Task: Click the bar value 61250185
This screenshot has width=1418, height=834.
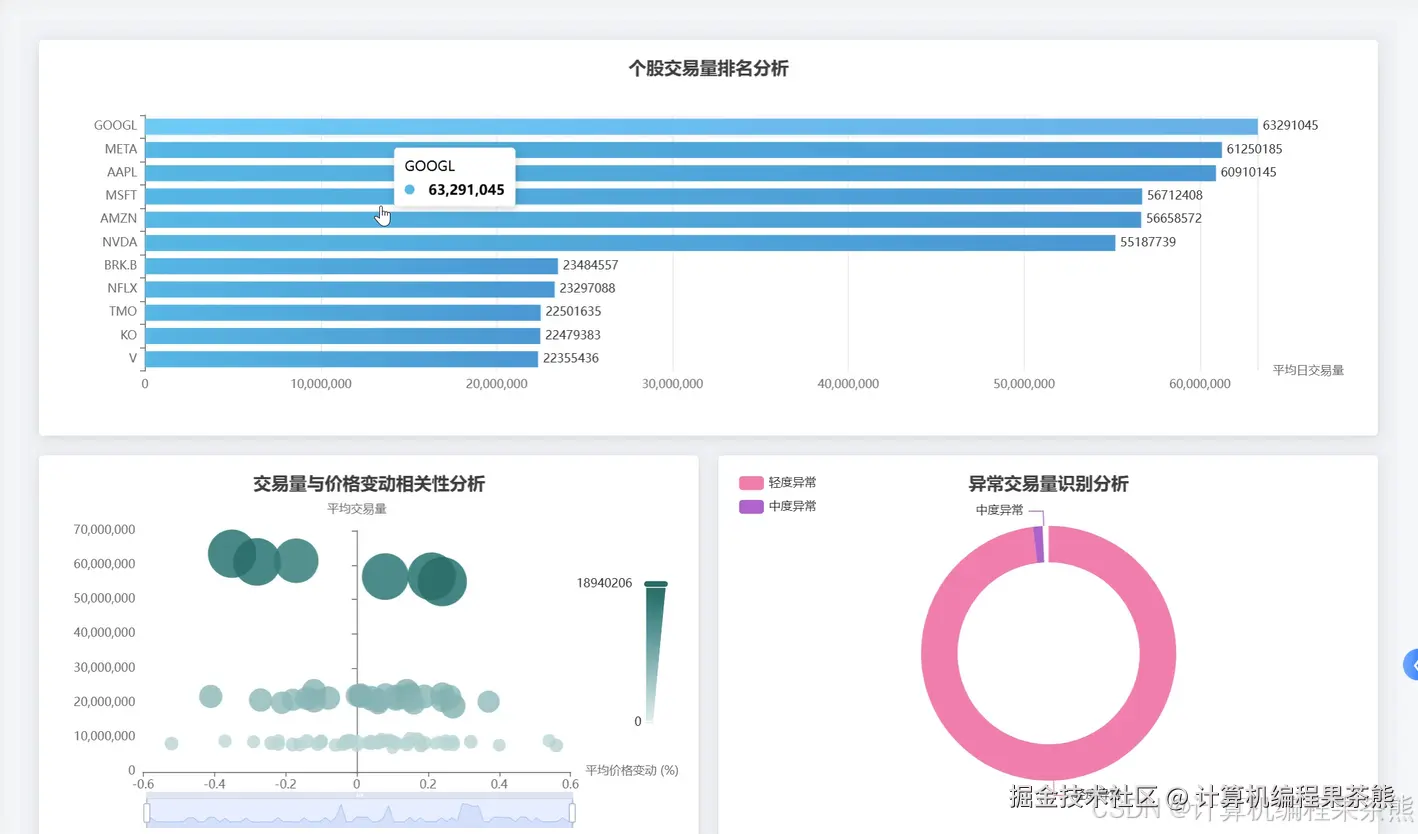Action: pos(1254,149)
